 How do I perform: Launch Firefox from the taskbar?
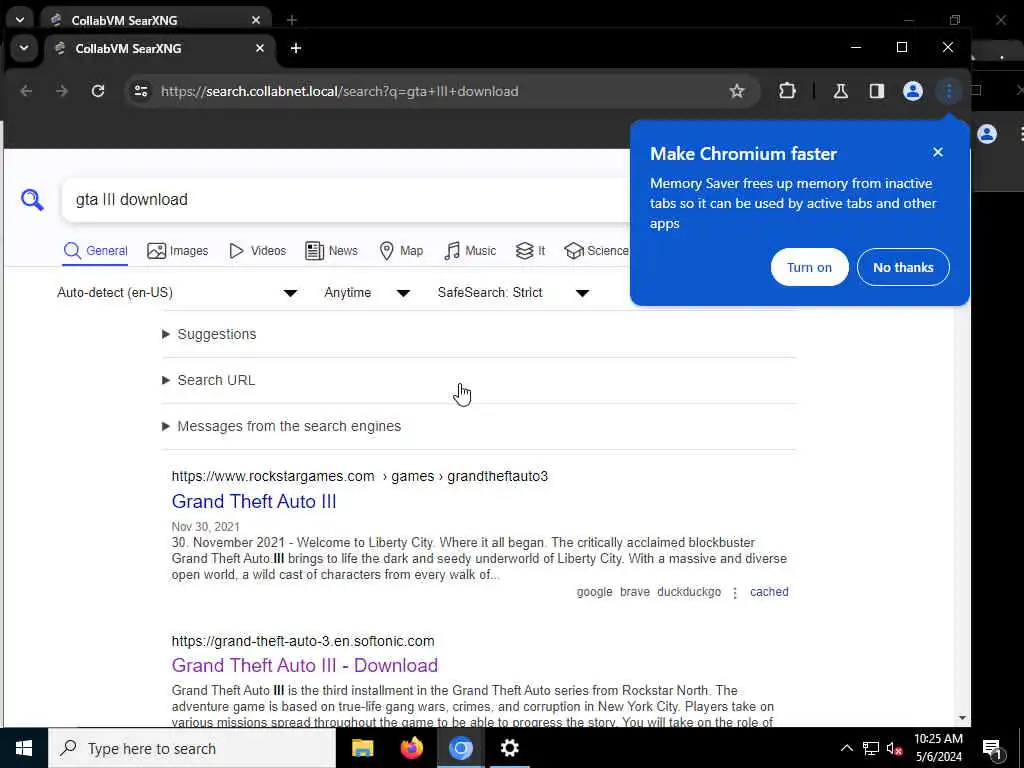[411, 748]
